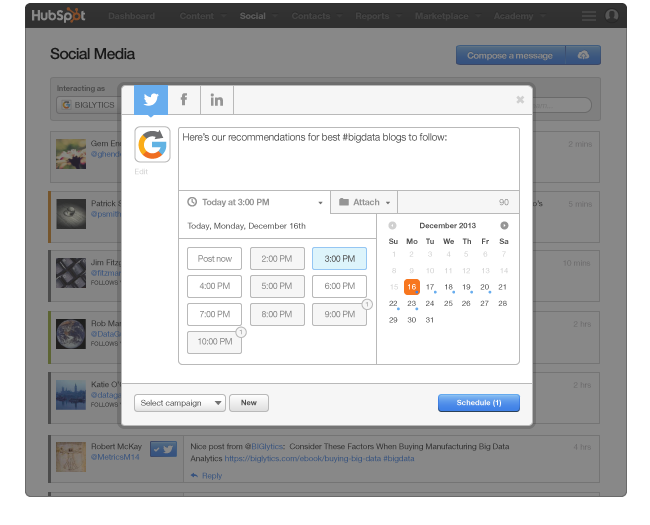Click the New campaign button
Image resolution: width=650 pixels, height=525 pixels.
tap(249, 403)
